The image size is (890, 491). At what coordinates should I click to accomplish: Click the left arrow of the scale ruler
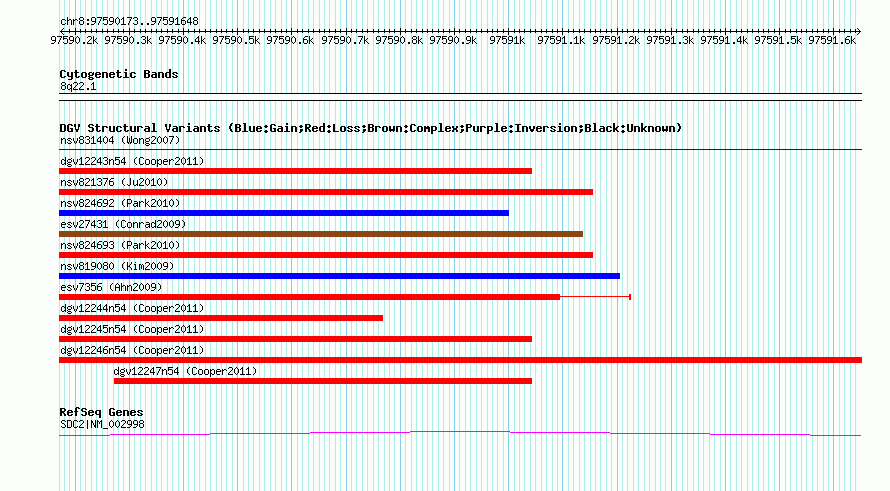[x=62, y=31]
